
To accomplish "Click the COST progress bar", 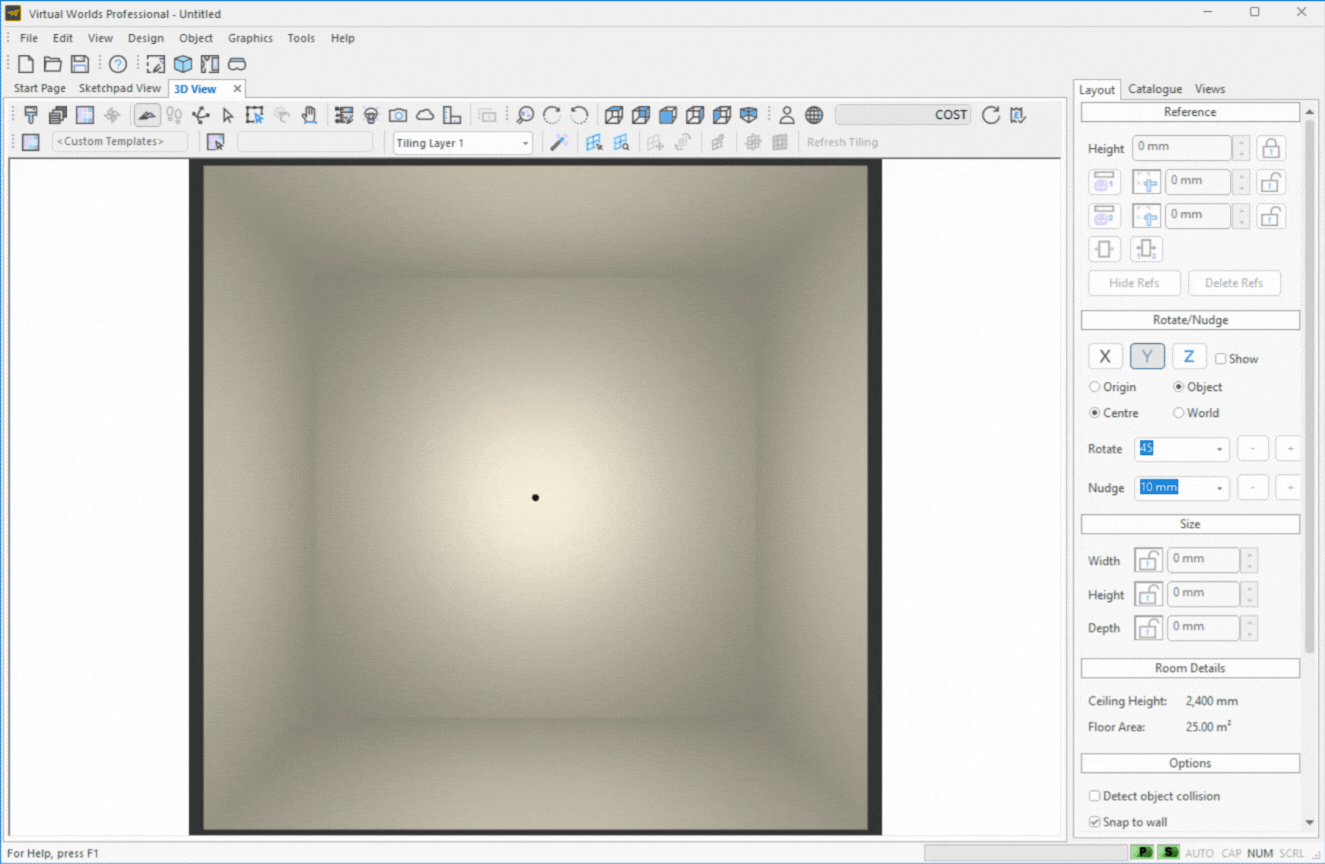I will click(x=903, y=115).
